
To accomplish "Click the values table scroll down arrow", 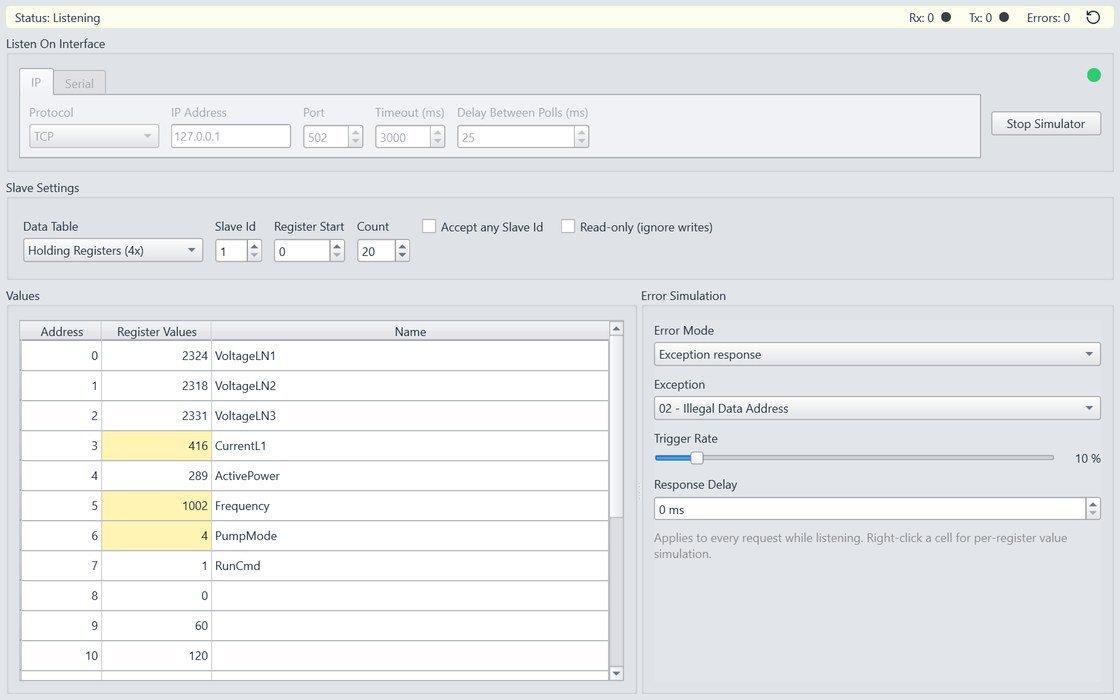I will (616, 673).
